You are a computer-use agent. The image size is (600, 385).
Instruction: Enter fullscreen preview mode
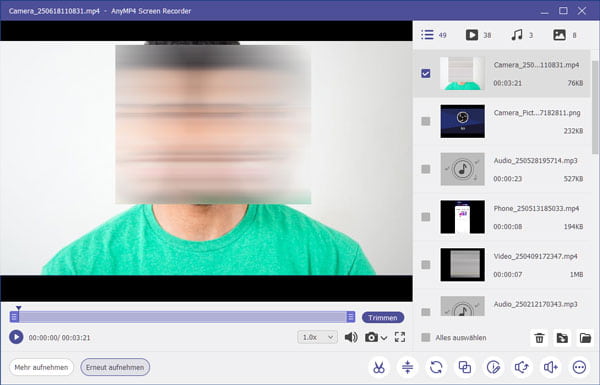point(400,337)
